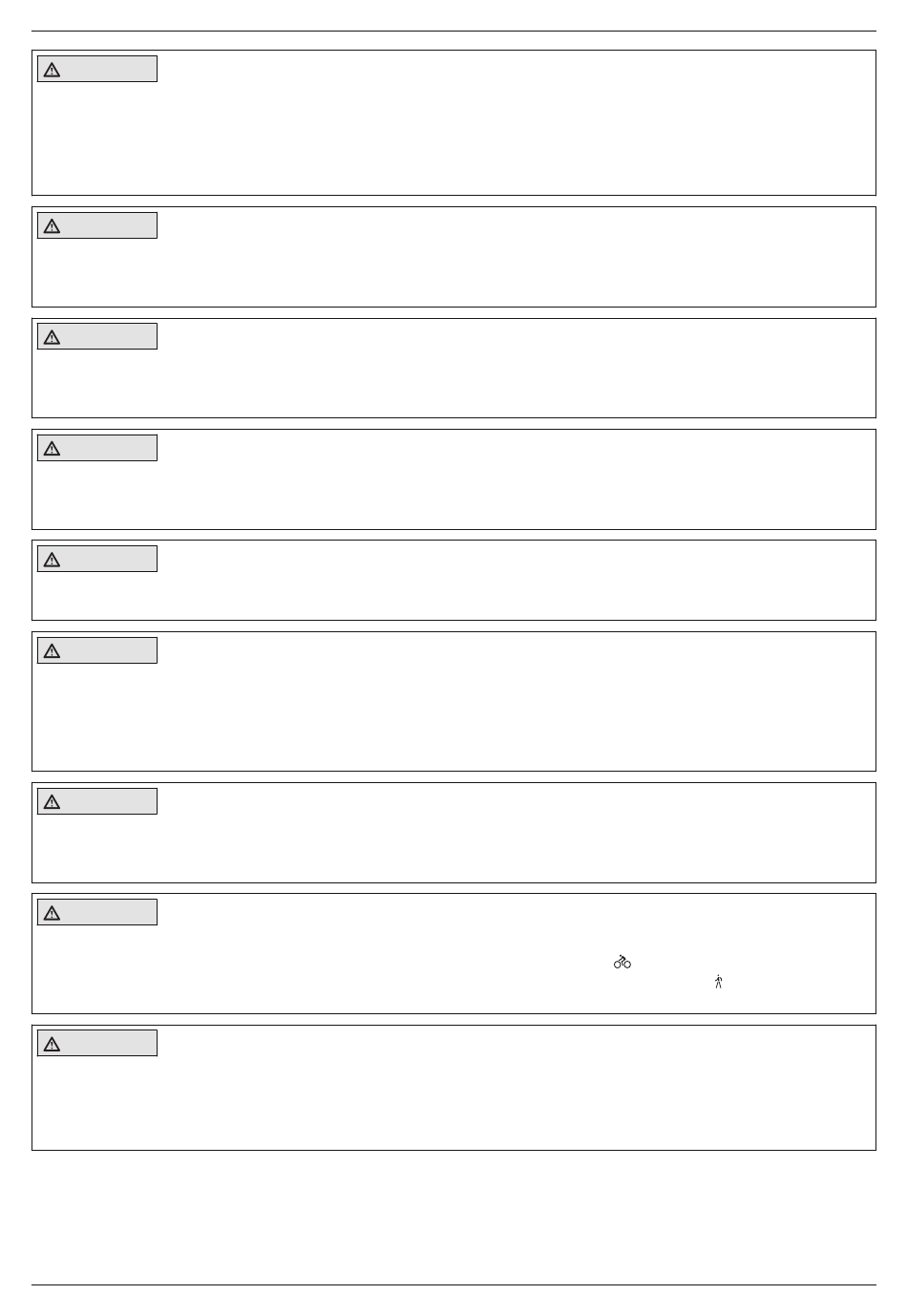Click warning triangle in the second box
The image size is (907, 1316).
click(52, 226)
